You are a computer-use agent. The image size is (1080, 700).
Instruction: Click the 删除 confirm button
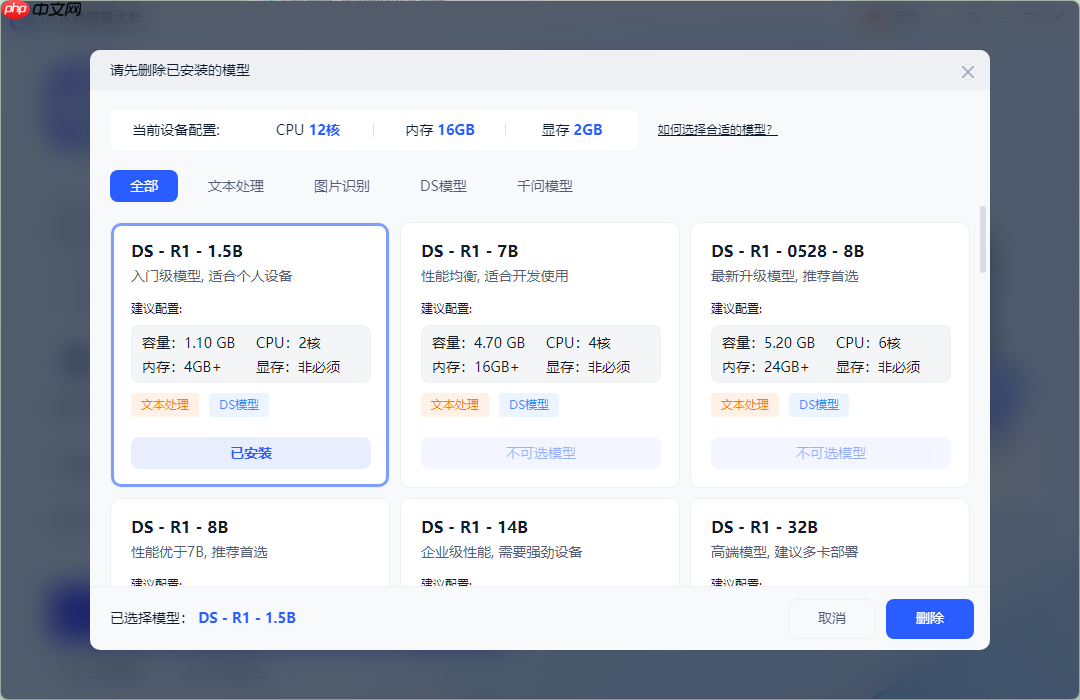(929, 619)
